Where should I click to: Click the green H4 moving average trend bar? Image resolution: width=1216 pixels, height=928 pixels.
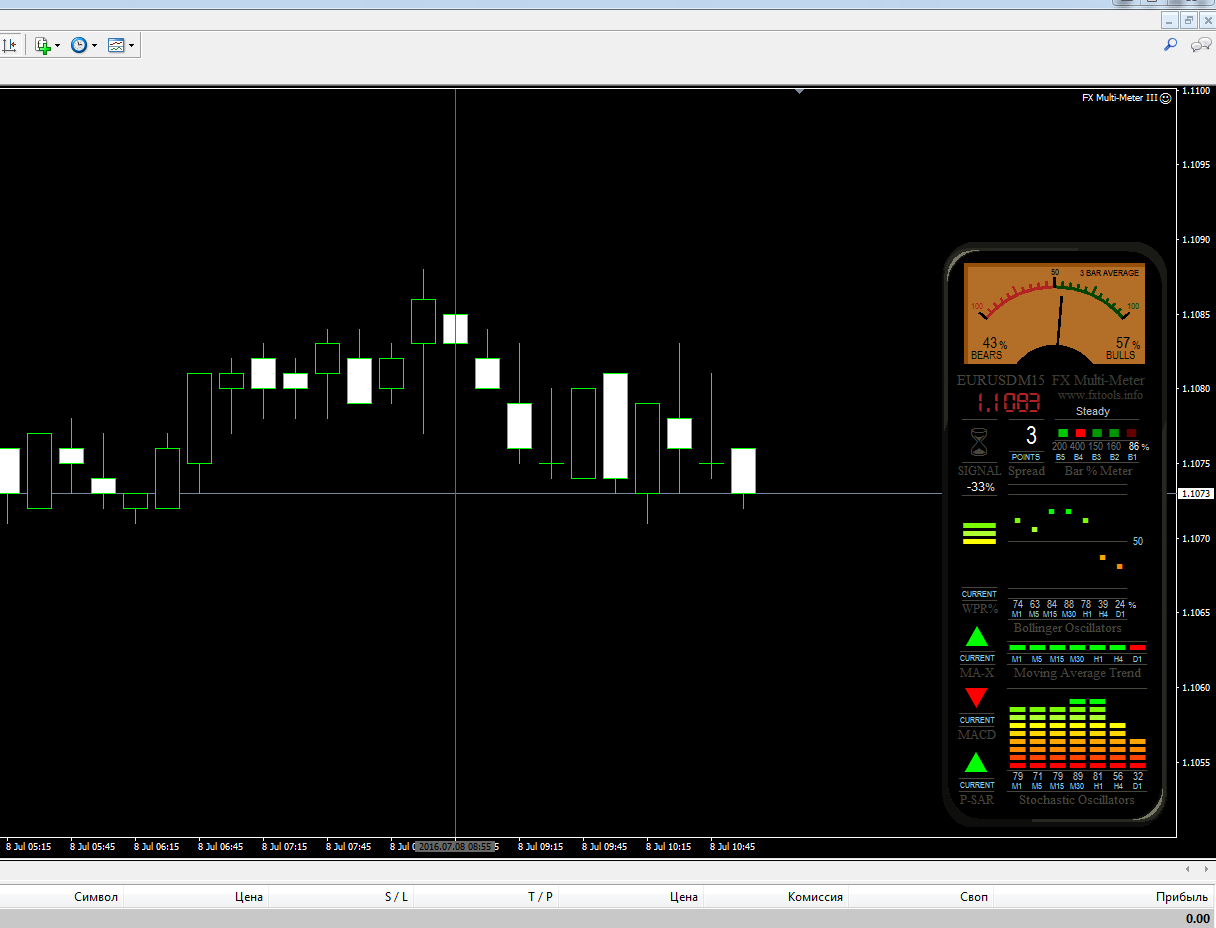(1117, 648)
